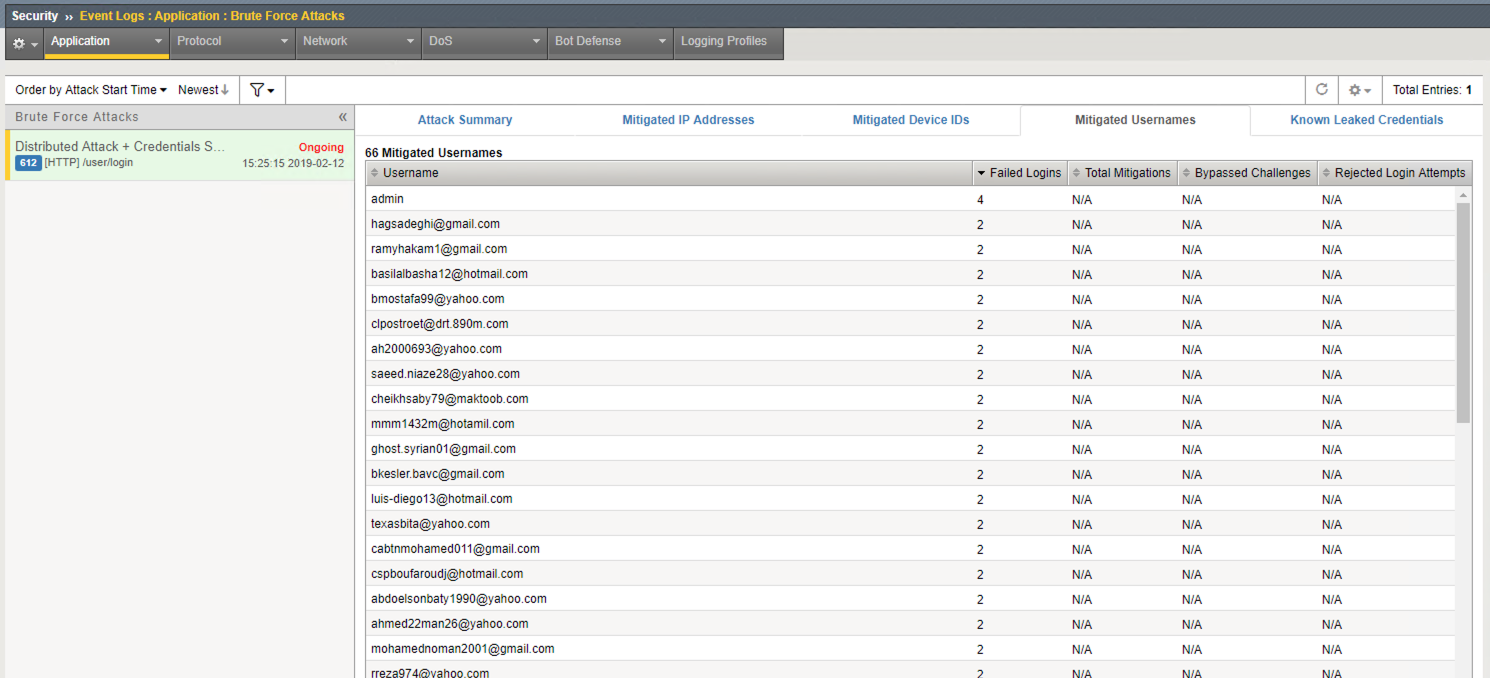Select cheikhsaby79@maktoob.com row
Screen dimensions: 1490x678
tap(910, 399)
